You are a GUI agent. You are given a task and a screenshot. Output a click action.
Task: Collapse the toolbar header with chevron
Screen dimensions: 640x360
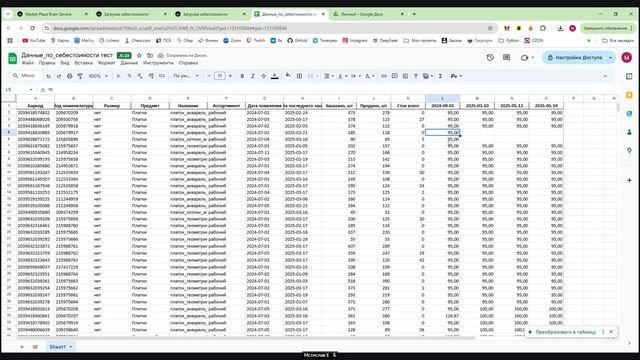605,76
